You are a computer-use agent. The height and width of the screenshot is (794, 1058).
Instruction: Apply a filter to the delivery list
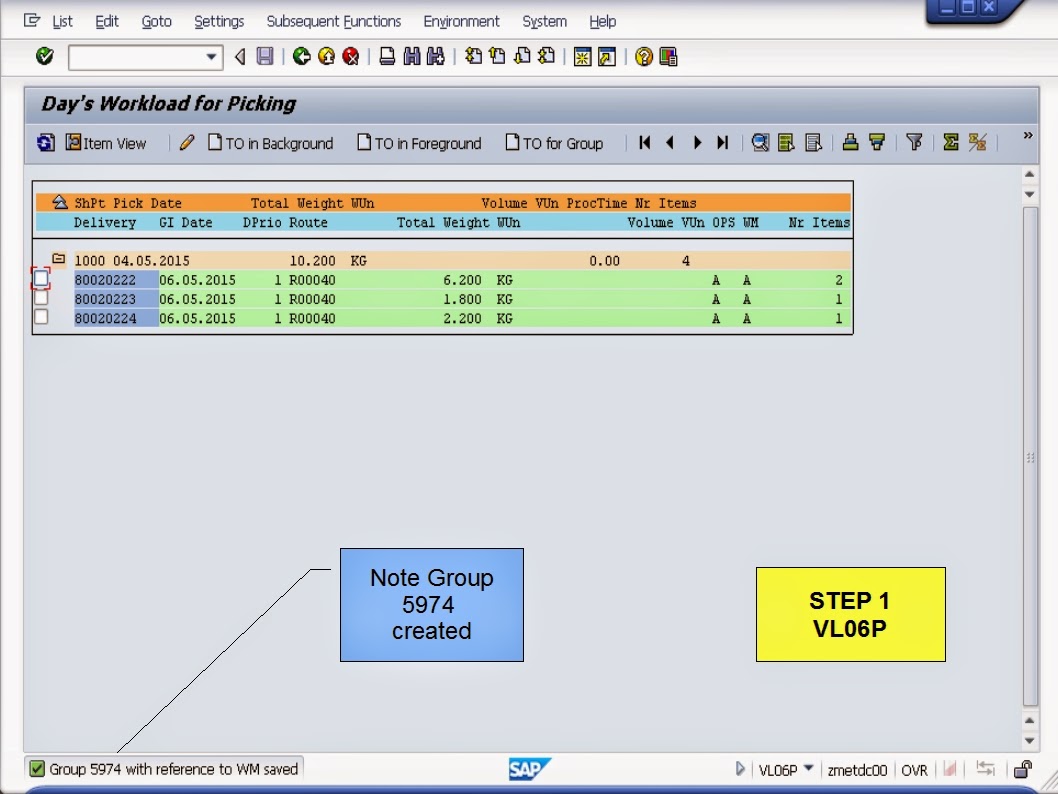pyautogui.click(x=913, y=143)
